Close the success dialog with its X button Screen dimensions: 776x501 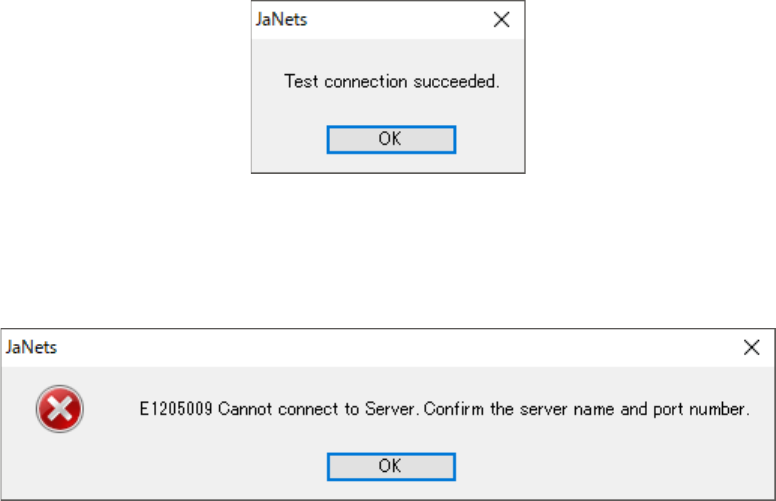502,19
